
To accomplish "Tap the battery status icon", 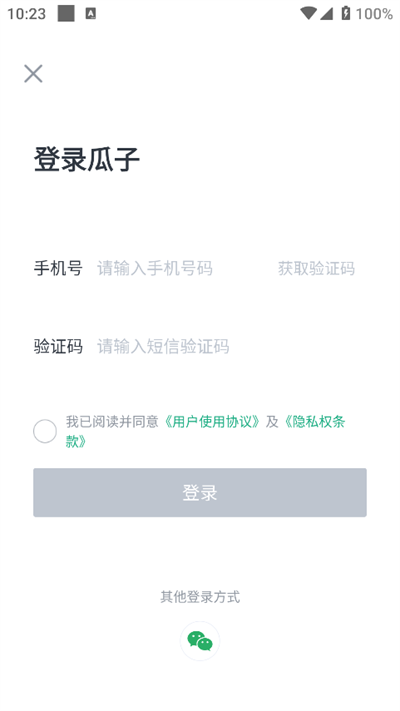I will coord(346,13).
